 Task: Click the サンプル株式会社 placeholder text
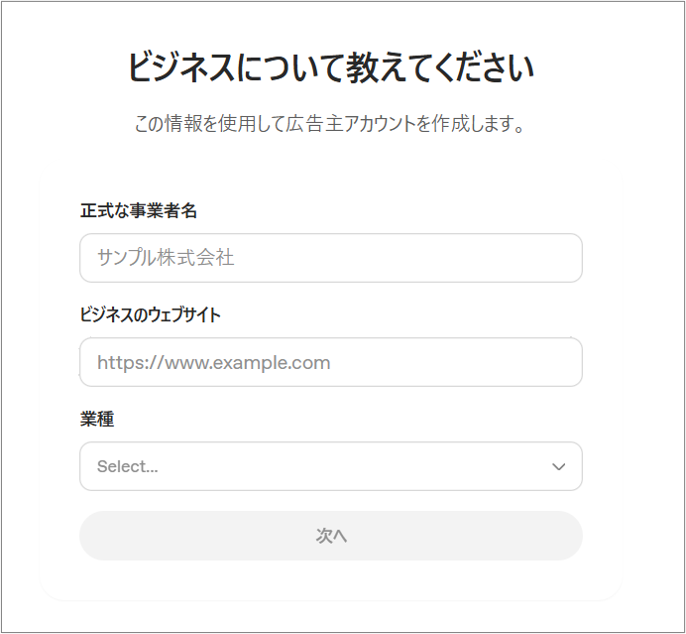point(165,258)
